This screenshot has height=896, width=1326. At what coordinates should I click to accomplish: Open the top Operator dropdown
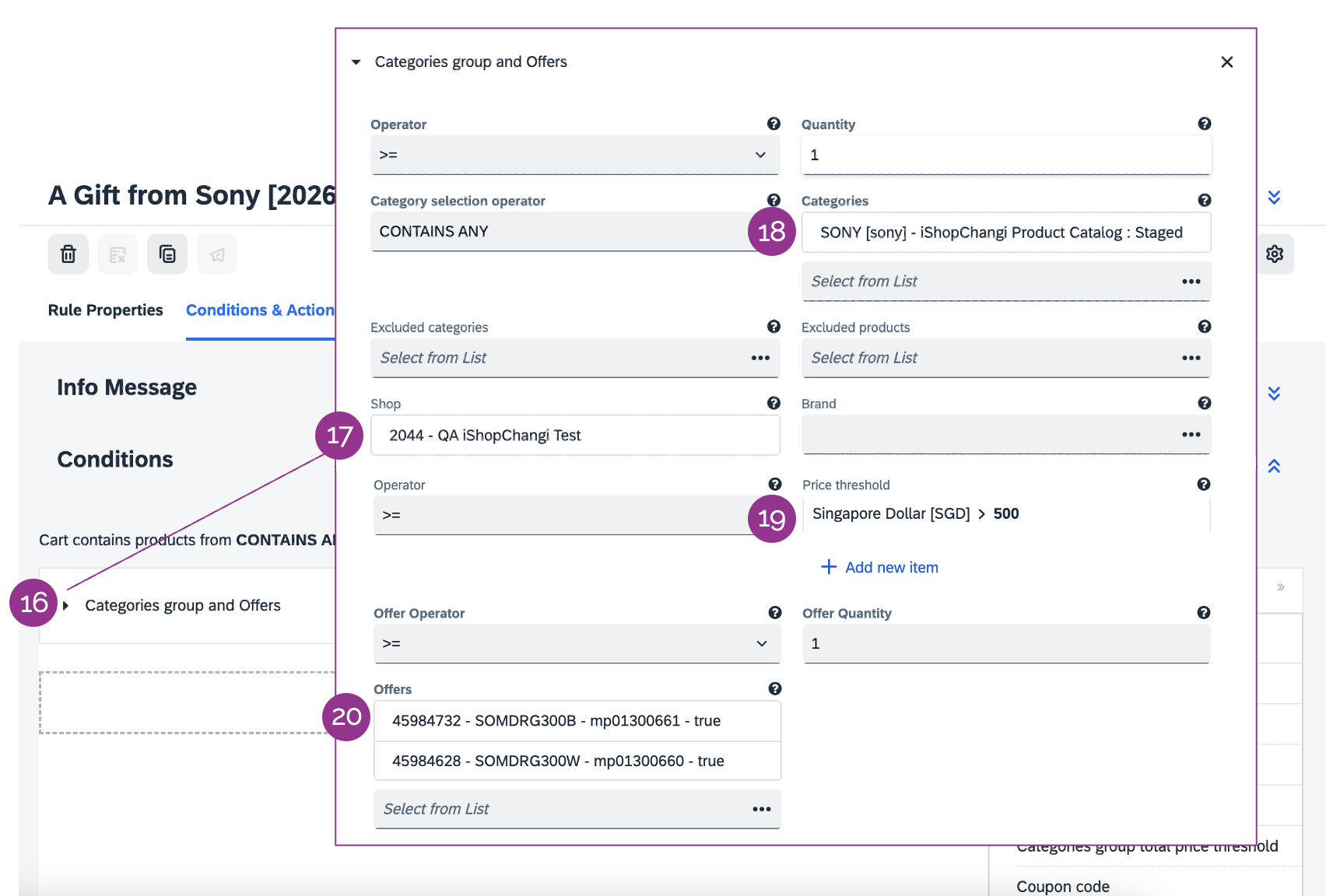pyautogui.click(x=574, y=155)
